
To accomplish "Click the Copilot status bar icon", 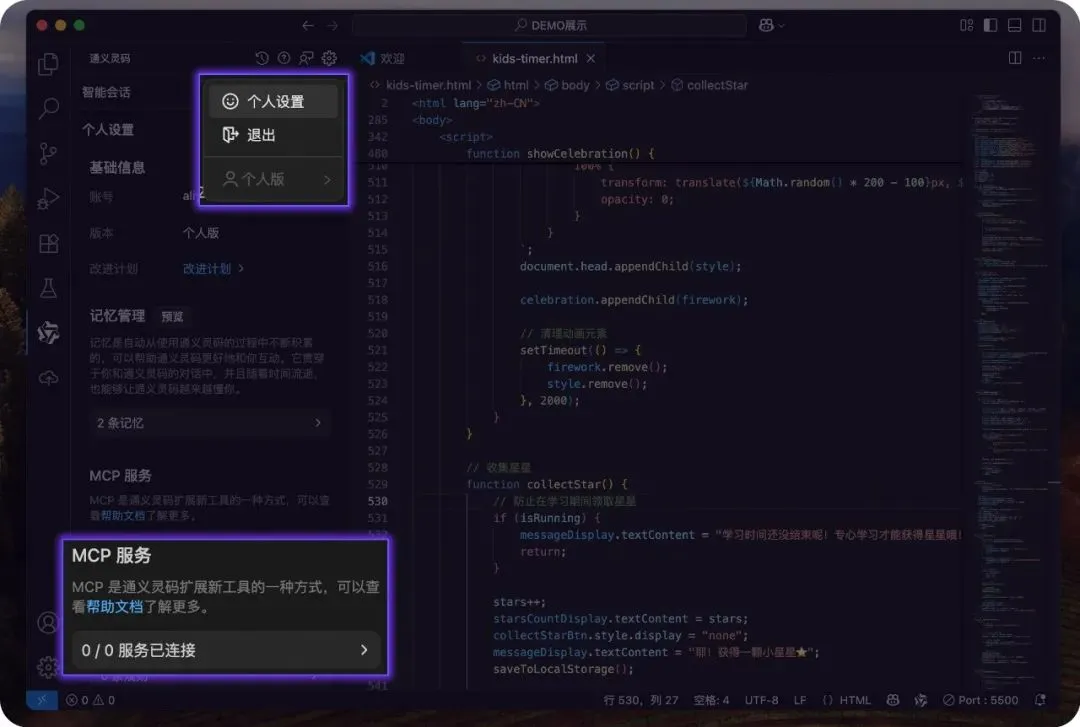I will pyautogui.click(x=893, y=700).
